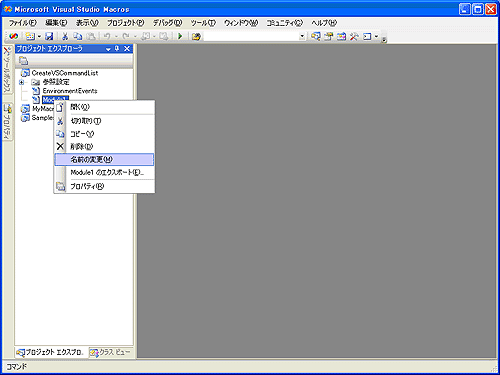Open the Add New Item dropdown arrow

tap(39, 36)
